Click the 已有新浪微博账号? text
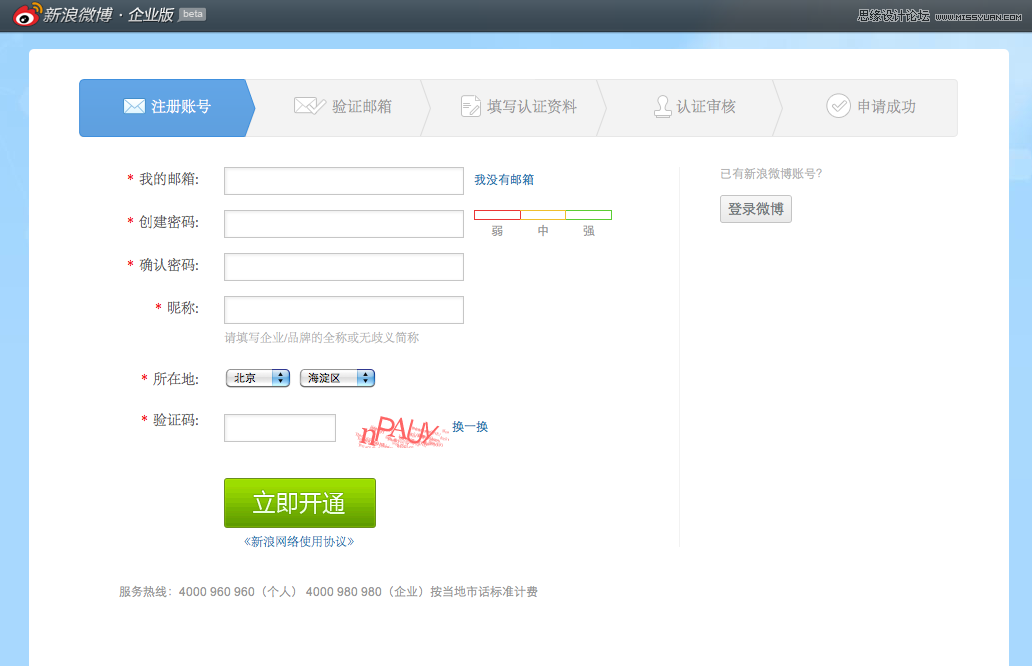 pos(771,174)
